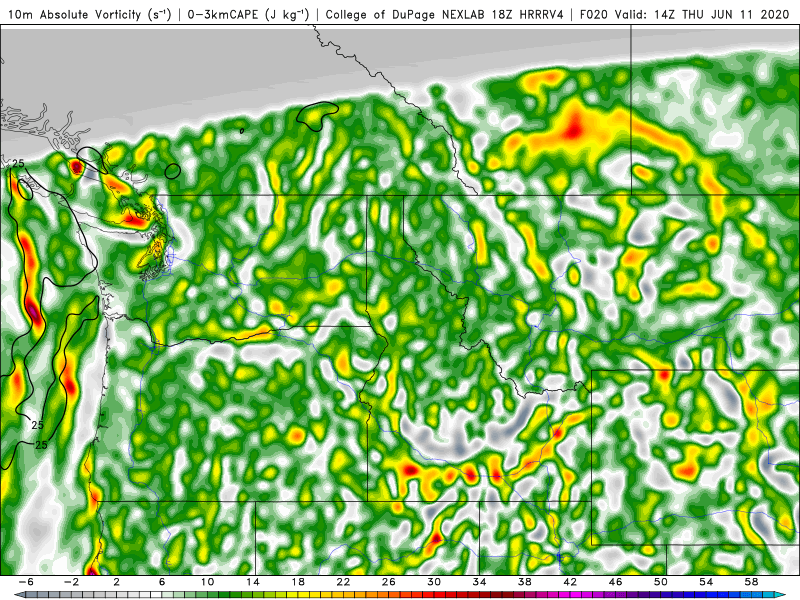This screenshot has width=800, height=600.
Task: Click the '34' color bar label
Action: click(479, 582)
